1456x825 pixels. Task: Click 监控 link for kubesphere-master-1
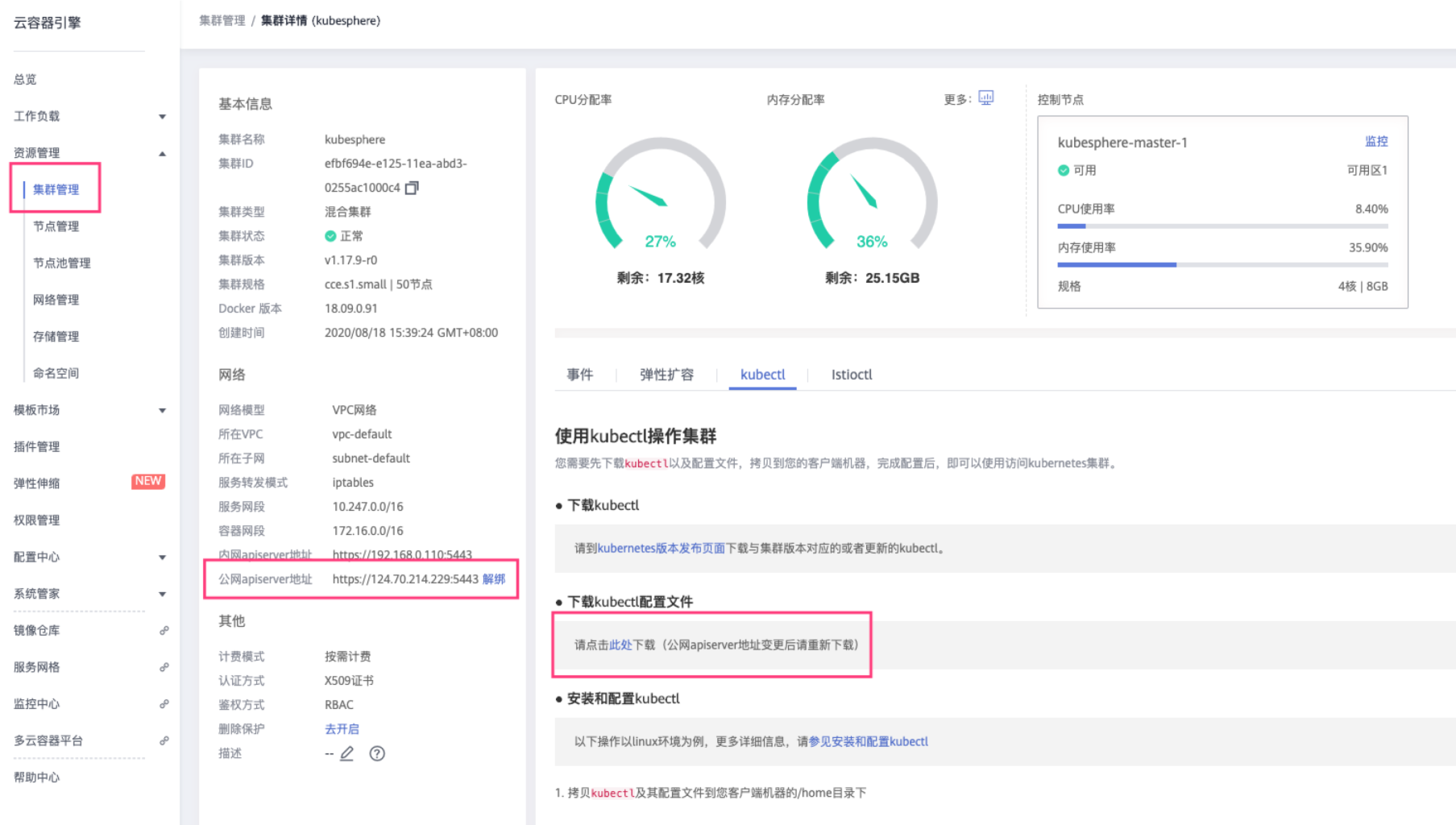click(x=1376, y=141)
